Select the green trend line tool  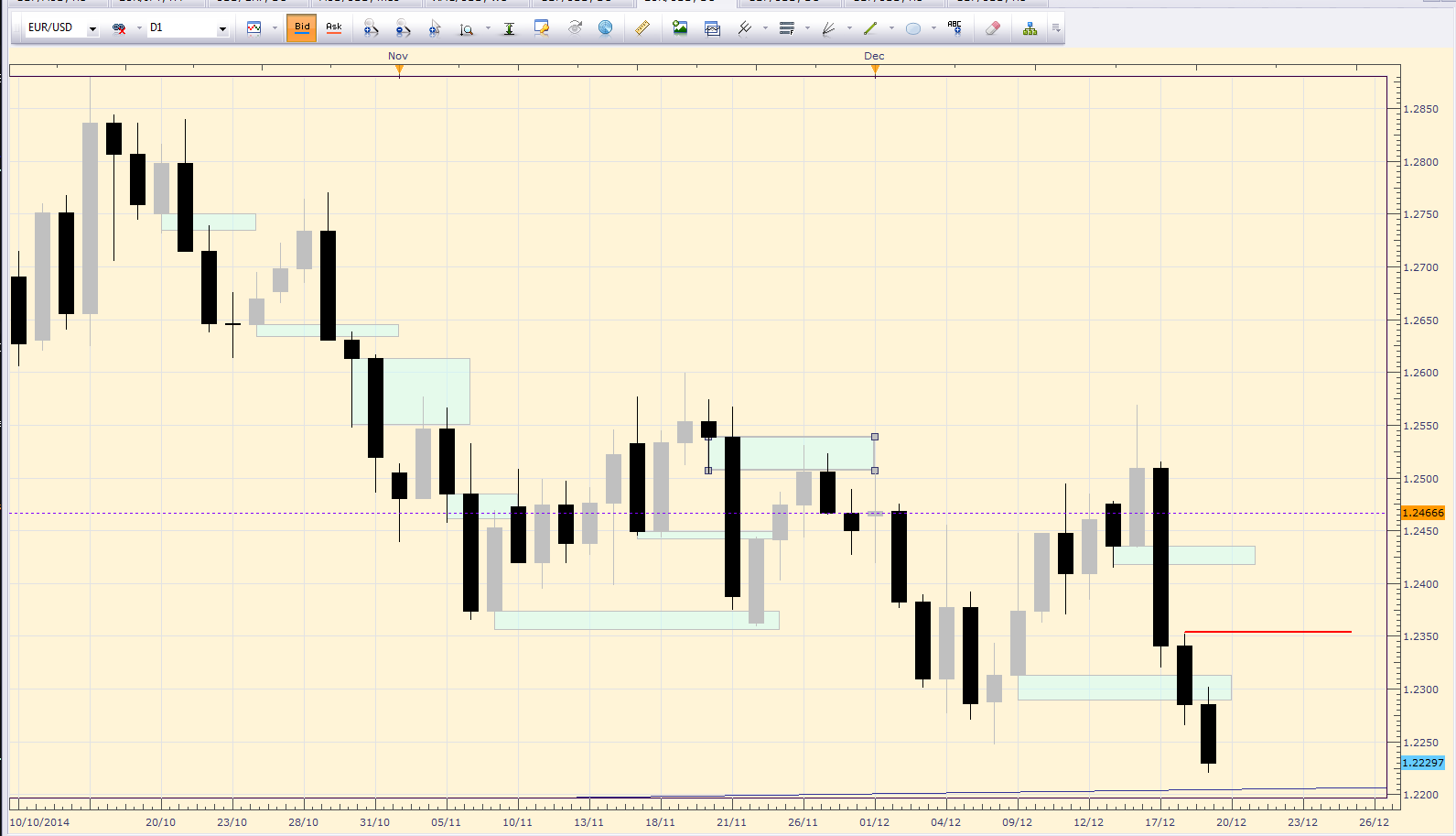tap(870, 28)
